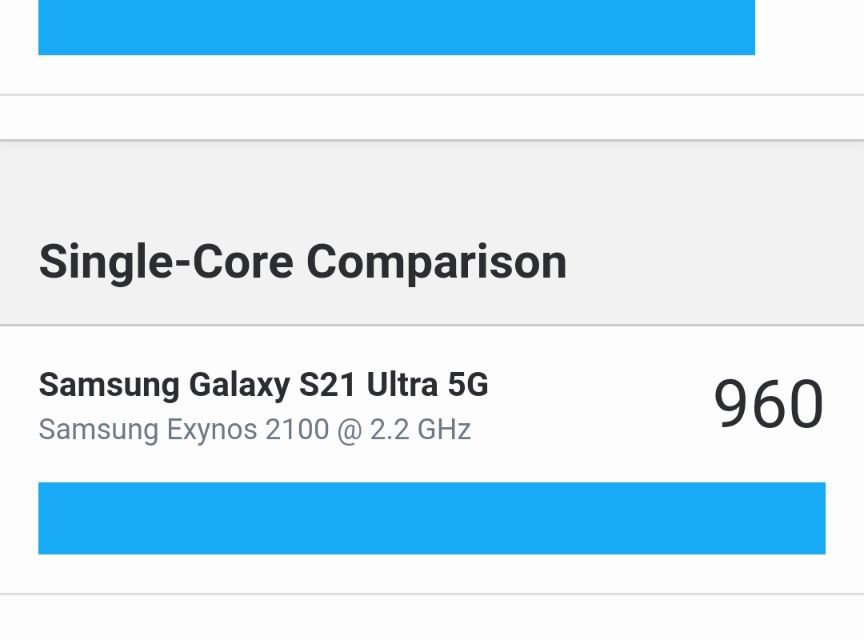Click the Samsung word in gray subtitle
This screenshot has width=864, height=640.
coord(98,430)
